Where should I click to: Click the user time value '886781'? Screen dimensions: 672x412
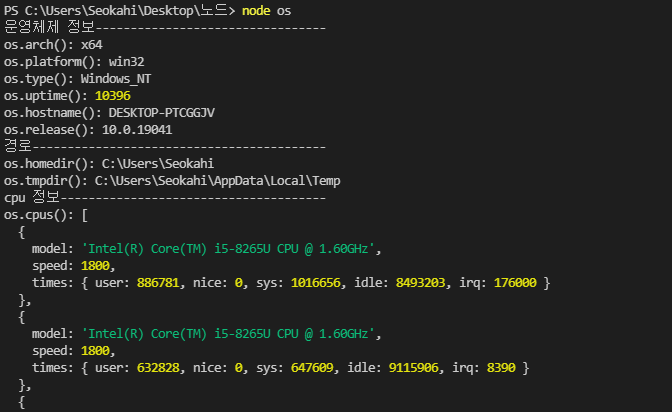tap(158, 283)
